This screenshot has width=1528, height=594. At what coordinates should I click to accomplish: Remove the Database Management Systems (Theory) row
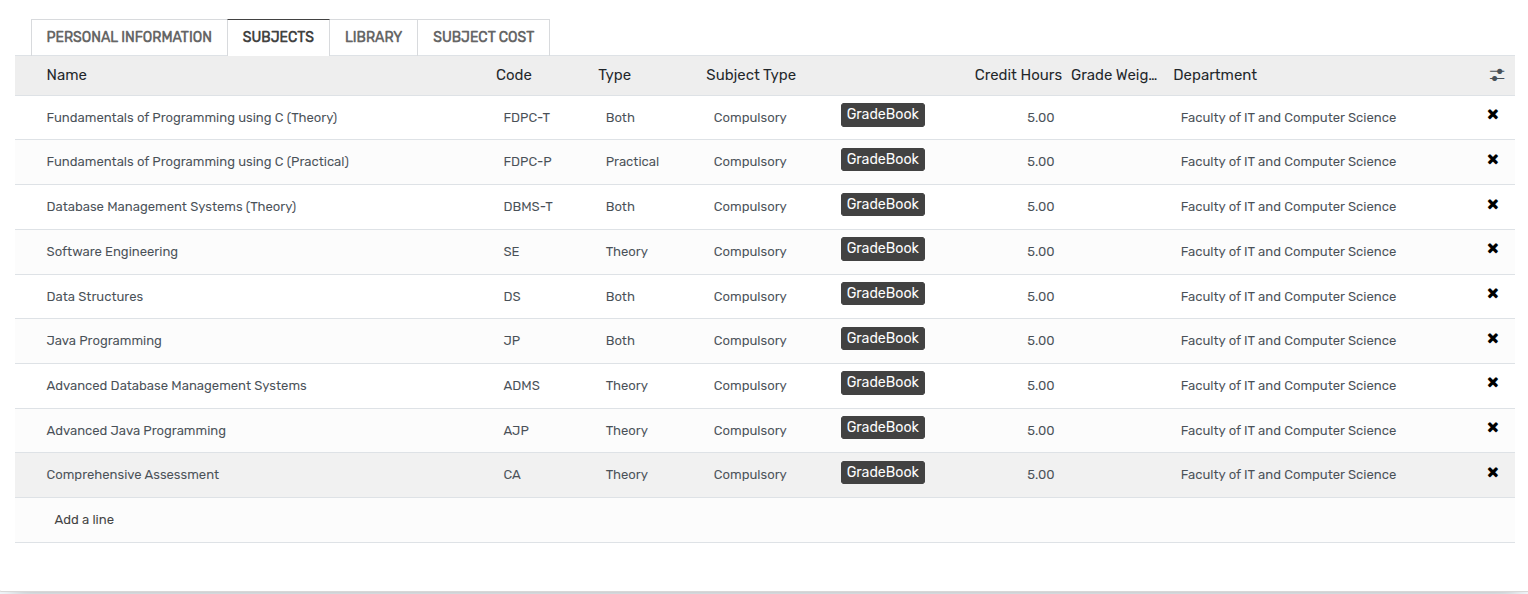pos(1492,205)
